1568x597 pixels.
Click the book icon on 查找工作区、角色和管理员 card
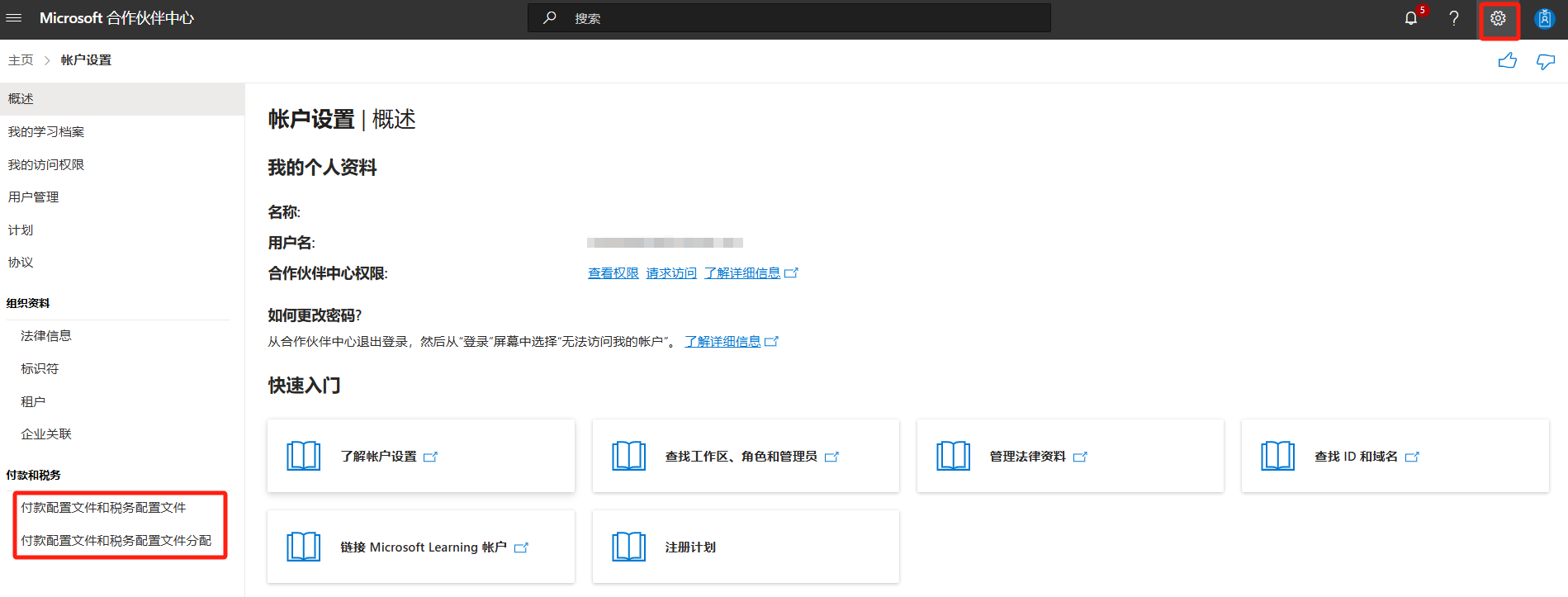629,456
